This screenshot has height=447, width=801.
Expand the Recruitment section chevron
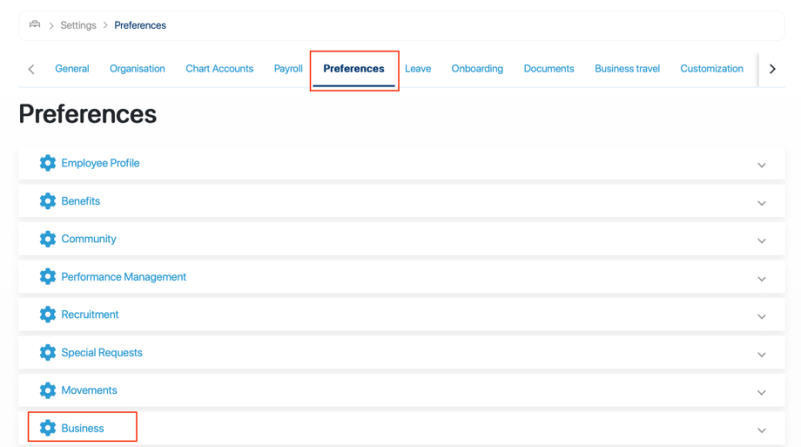[762, 316]
